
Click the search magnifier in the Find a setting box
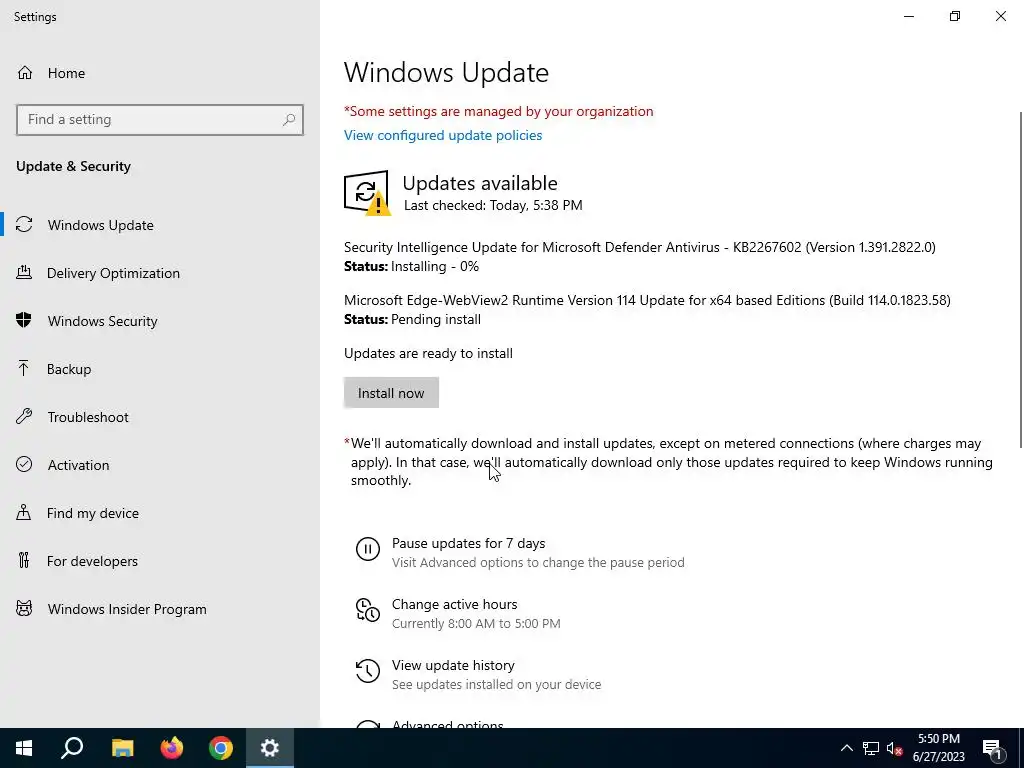pyautogui.click(x=289, y=120)
